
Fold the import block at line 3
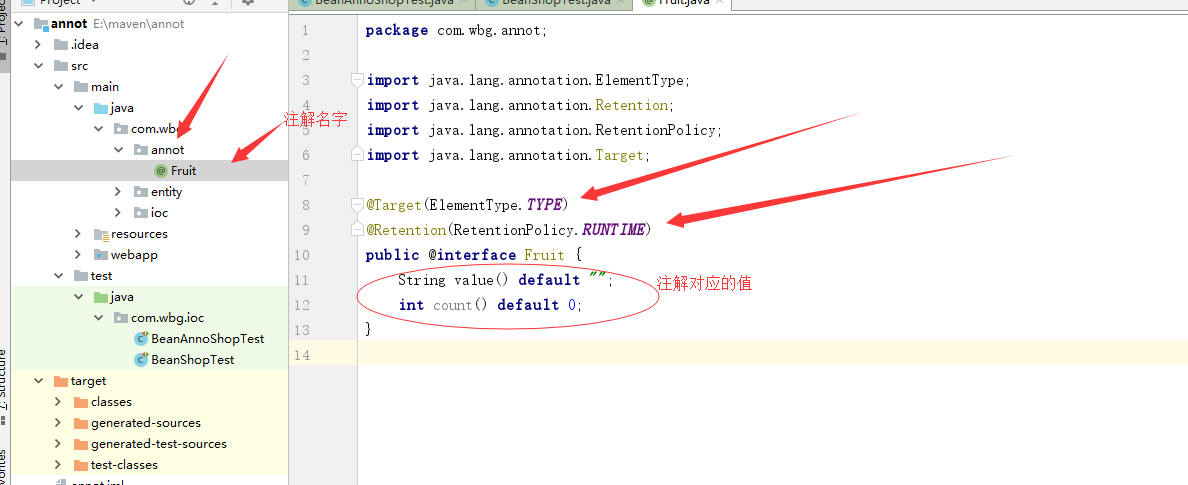point(358,80)
